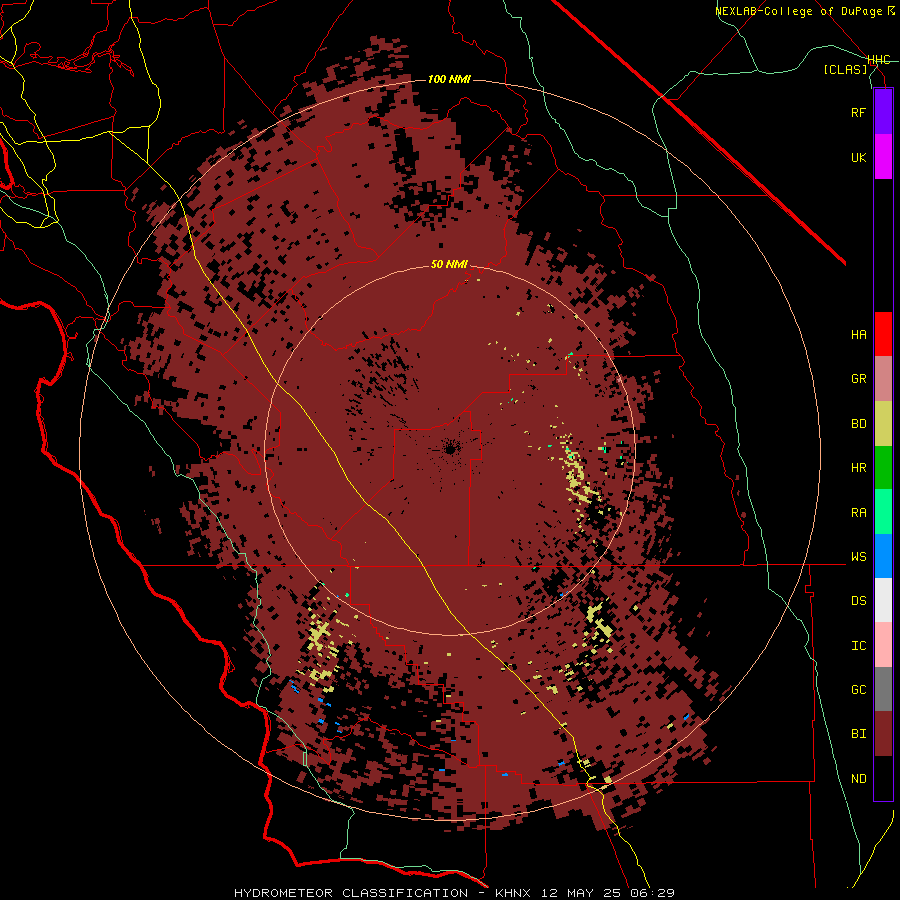Click the RA legend label
900x900 pixels.
(859, 513)
